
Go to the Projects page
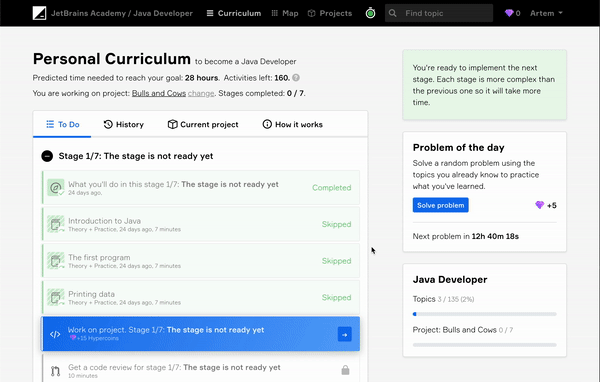point(330,13)
